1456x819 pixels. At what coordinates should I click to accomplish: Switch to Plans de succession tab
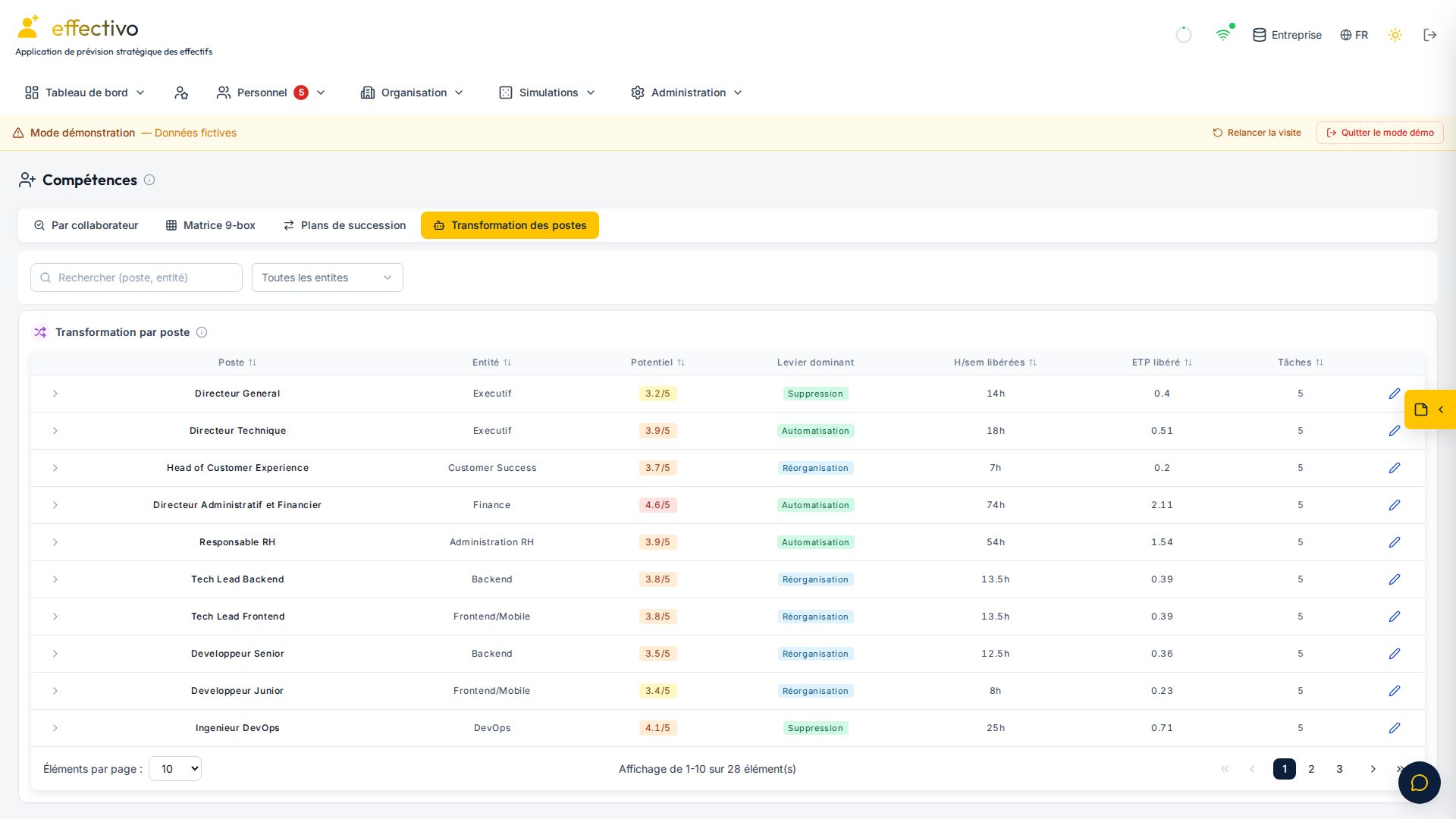click(344, 225)
